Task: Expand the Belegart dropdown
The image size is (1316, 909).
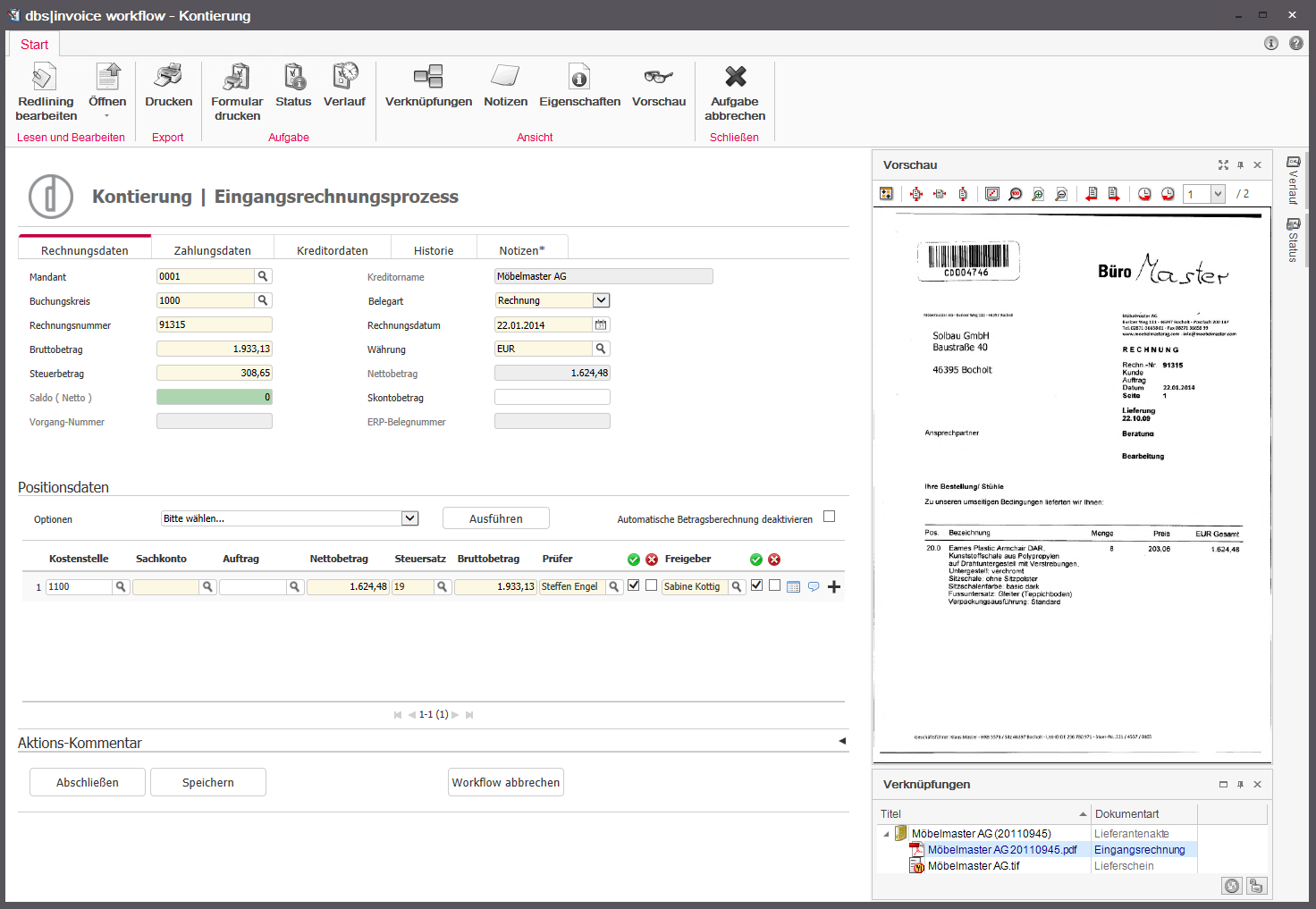Action: coord(601,301)
